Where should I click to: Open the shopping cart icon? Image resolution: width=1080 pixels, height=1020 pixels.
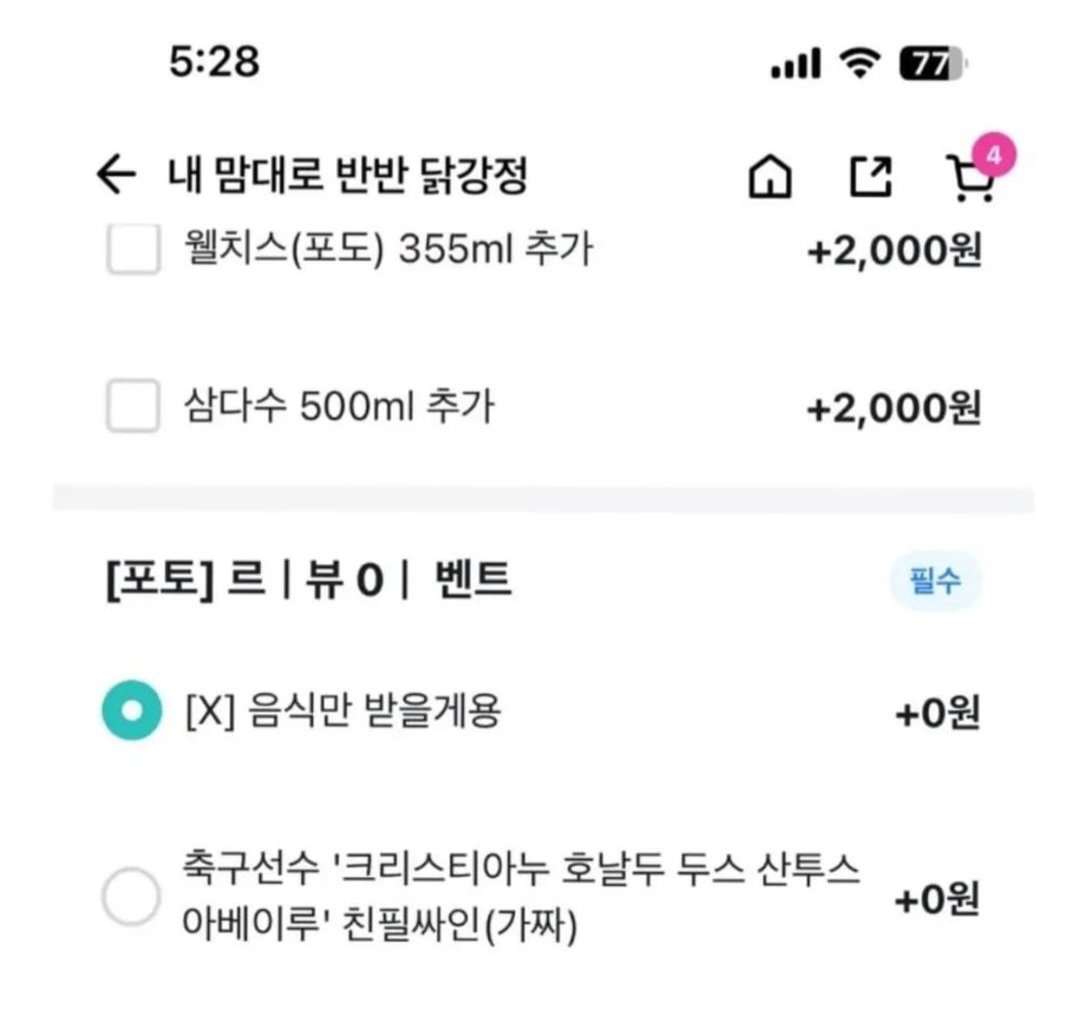966,183
